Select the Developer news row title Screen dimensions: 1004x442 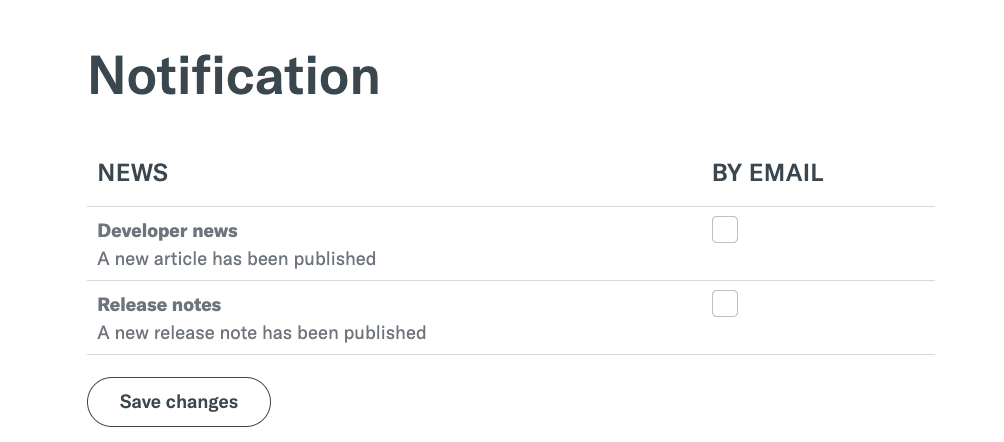(167, 231)
